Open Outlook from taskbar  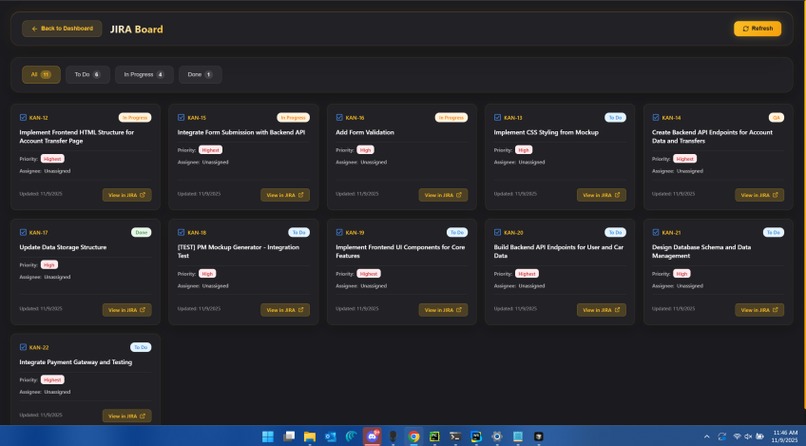click(331, 437)
